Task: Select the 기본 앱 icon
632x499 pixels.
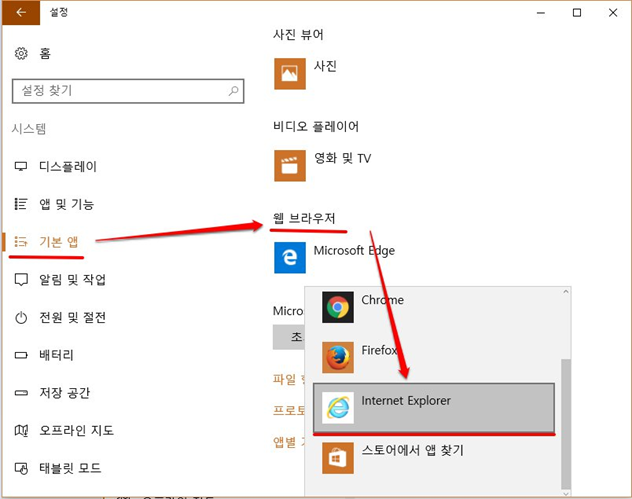Action: click(x=21, y=241)
